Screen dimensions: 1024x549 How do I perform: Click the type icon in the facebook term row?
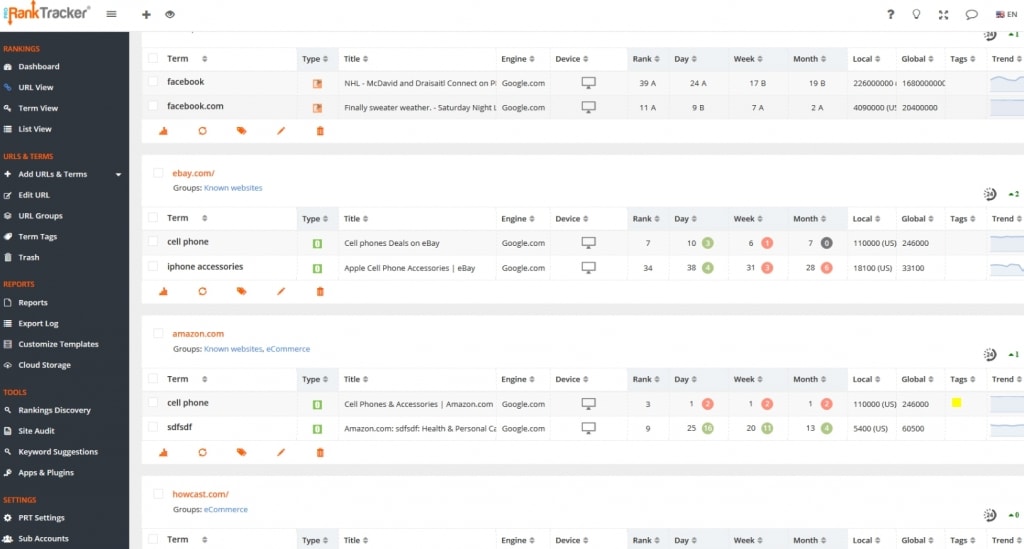[317, 84]
